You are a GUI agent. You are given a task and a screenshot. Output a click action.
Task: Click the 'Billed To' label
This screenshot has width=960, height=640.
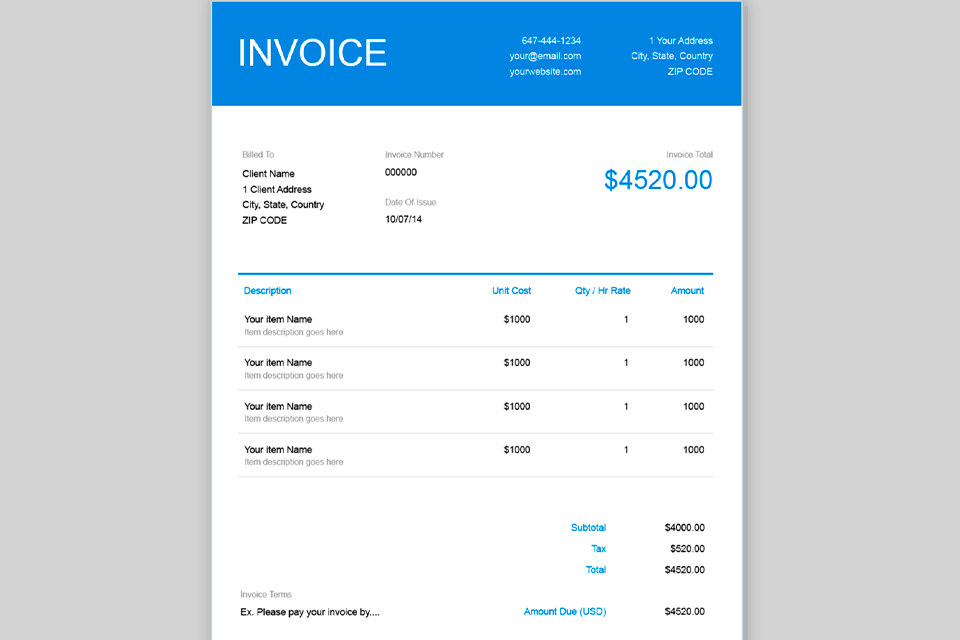pyautogui.click(x=258, y=154)
